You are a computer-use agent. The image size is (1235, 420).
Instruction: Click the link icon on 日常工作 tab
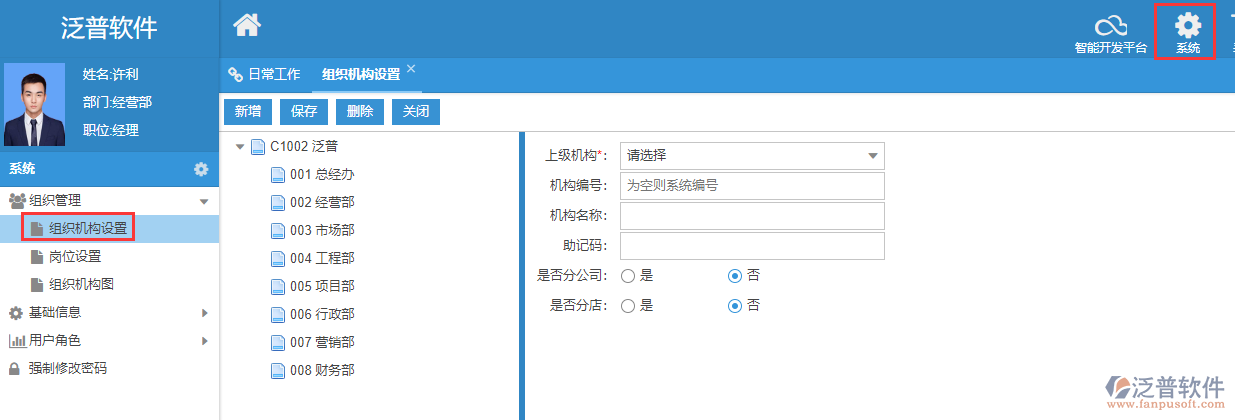coord(236,74)
